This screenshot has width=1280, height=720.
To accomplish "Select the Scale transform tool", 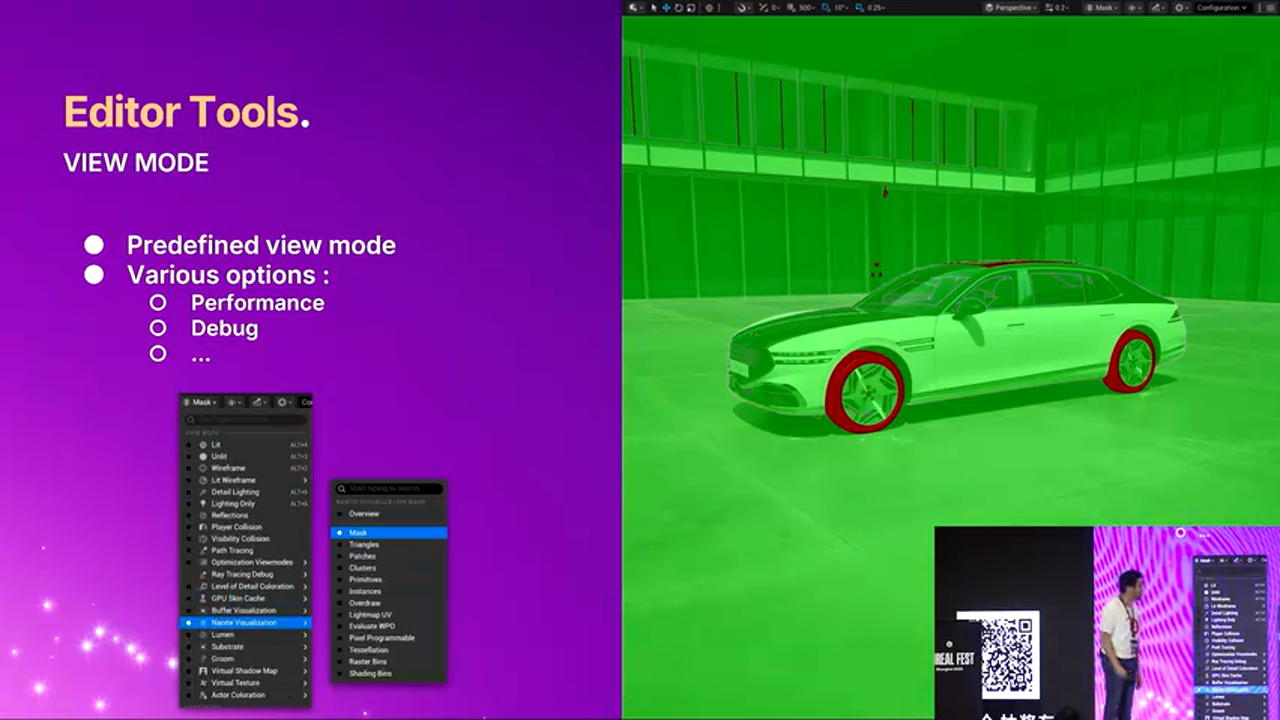I will click(x=690, y=7).
